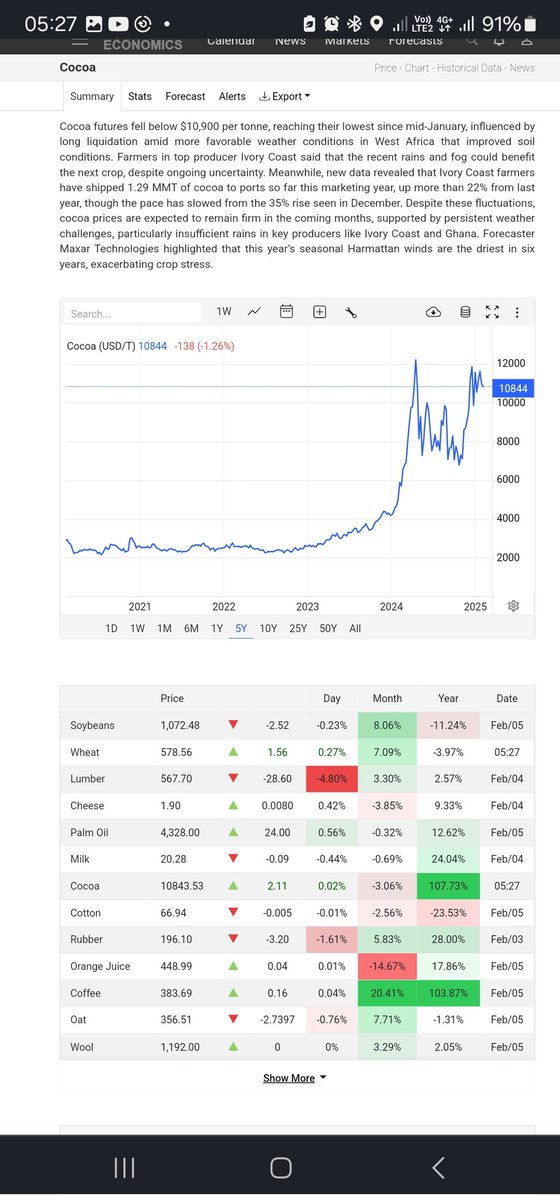The width and height of the screenshot is (560, 1200).
Task: Open the Soybeans commodity link
Action: (93, 725)
